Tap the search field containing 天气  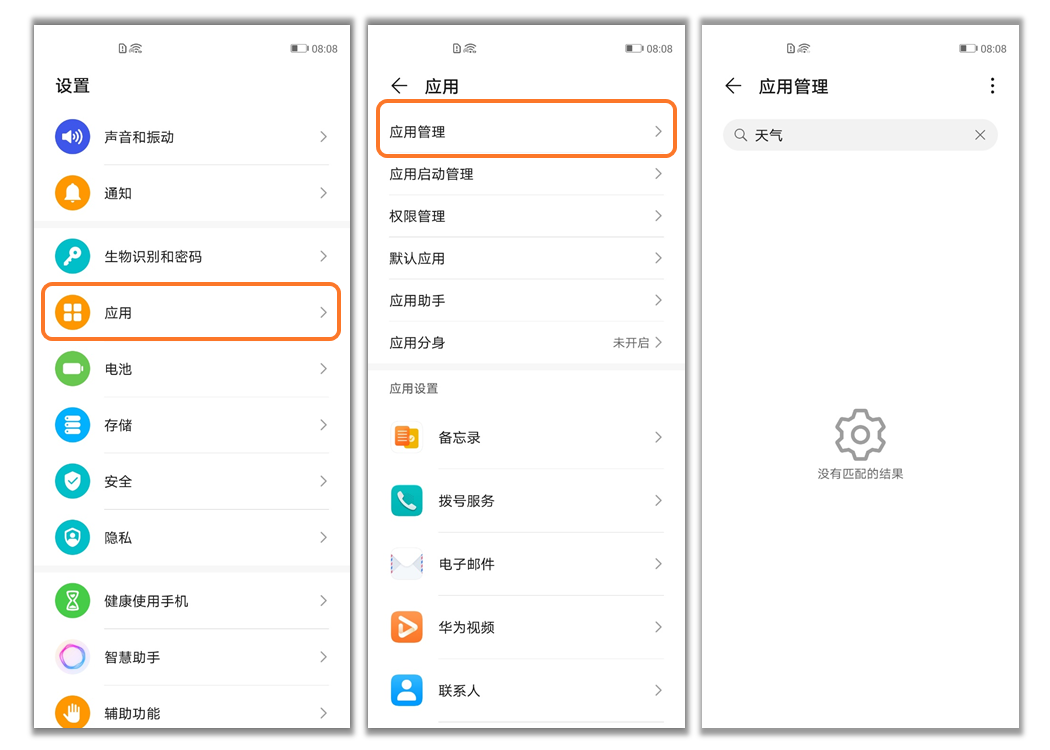point(860,135)
